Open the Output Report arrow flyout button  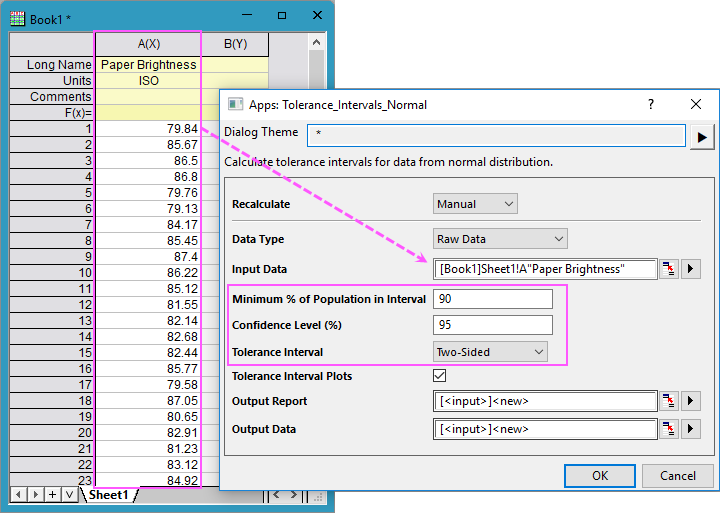coord(691,402)
